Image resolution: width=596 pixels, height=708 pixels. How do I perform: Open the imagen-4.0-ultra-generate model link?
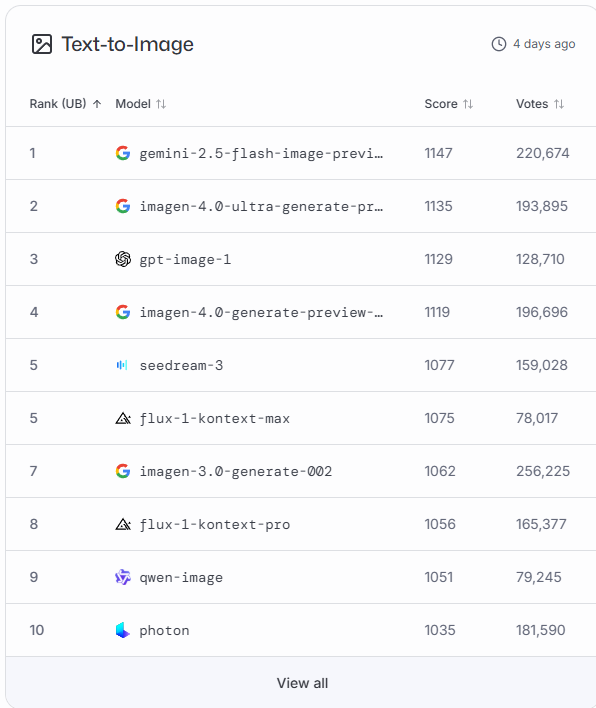261,206
